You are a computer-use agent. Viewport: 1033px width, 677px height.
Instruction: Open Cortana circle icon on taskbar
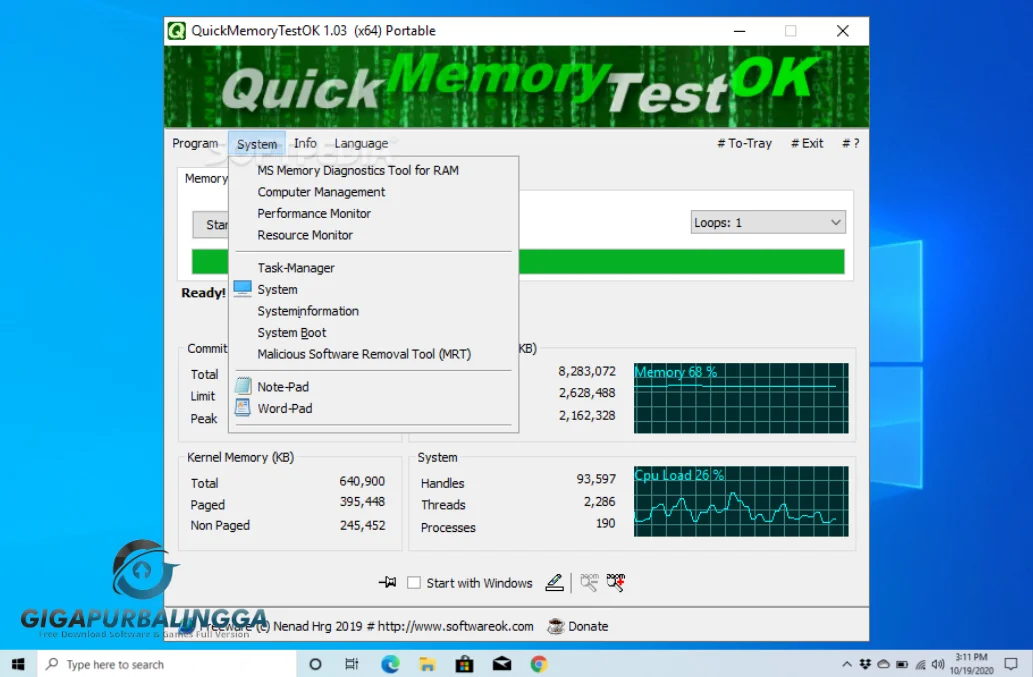(x=315, y=664)
